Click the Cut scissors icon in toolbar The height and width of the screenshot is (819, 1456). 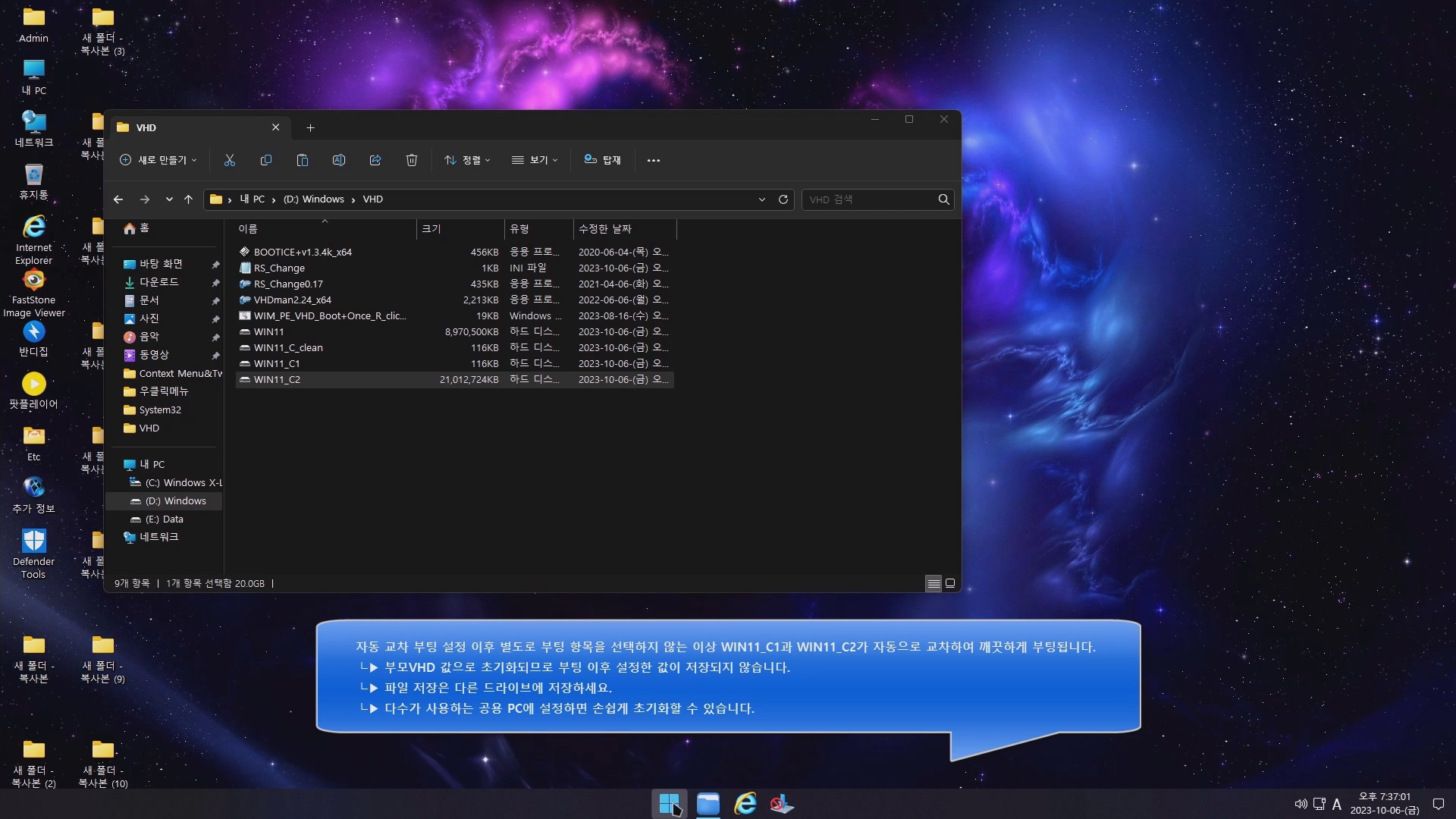[x=230, y=160]
